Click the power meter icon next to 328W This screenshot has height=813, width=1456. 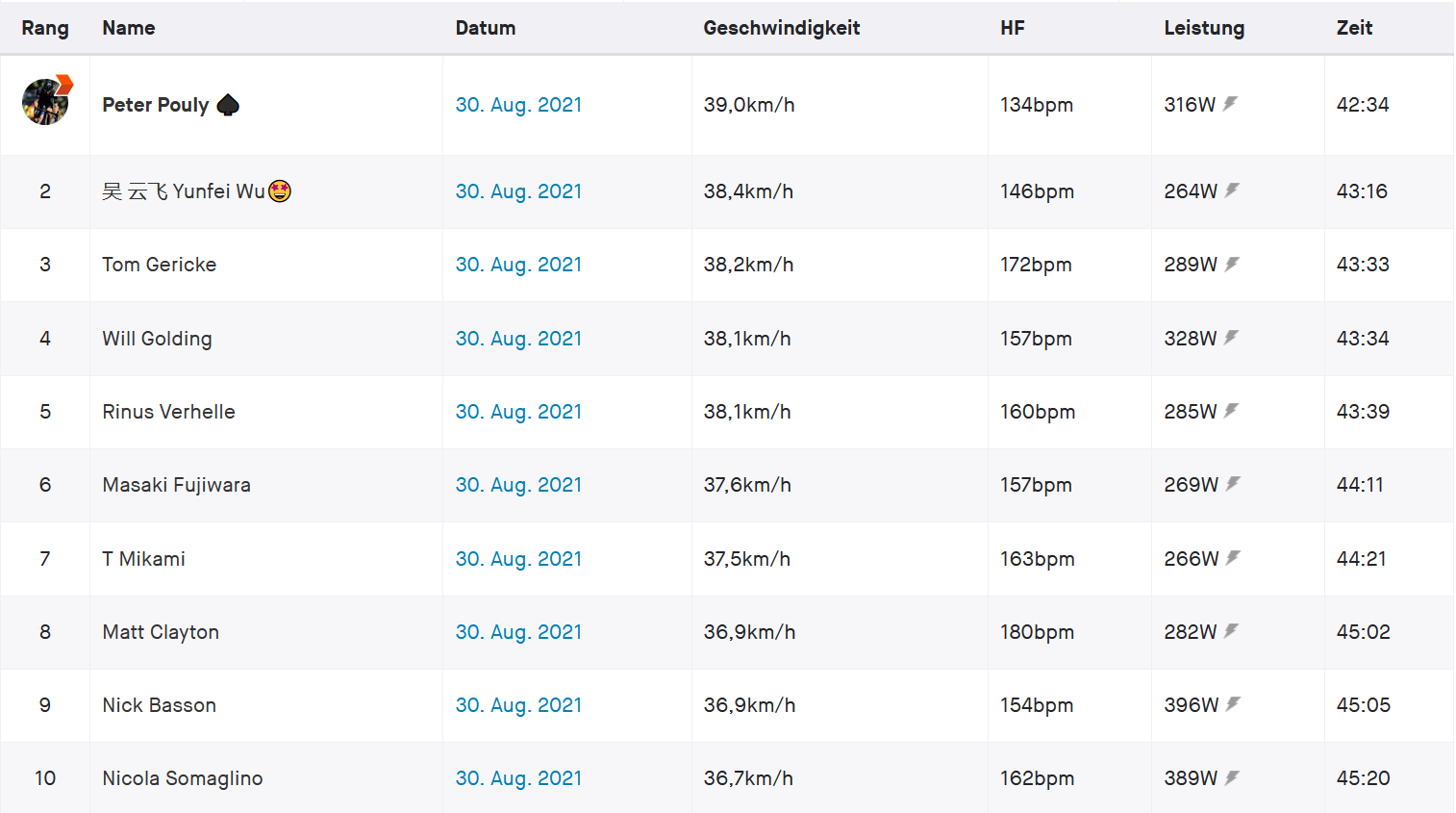coord(1231,338)
